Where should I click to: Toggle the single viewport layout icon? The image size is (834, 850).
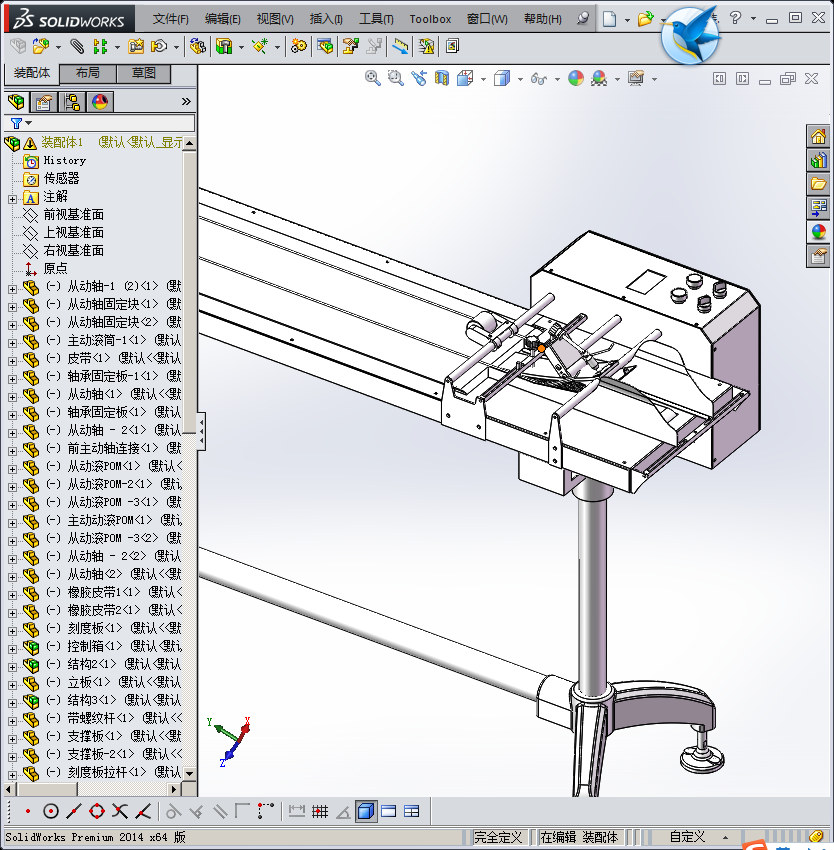tap(389, 812)
